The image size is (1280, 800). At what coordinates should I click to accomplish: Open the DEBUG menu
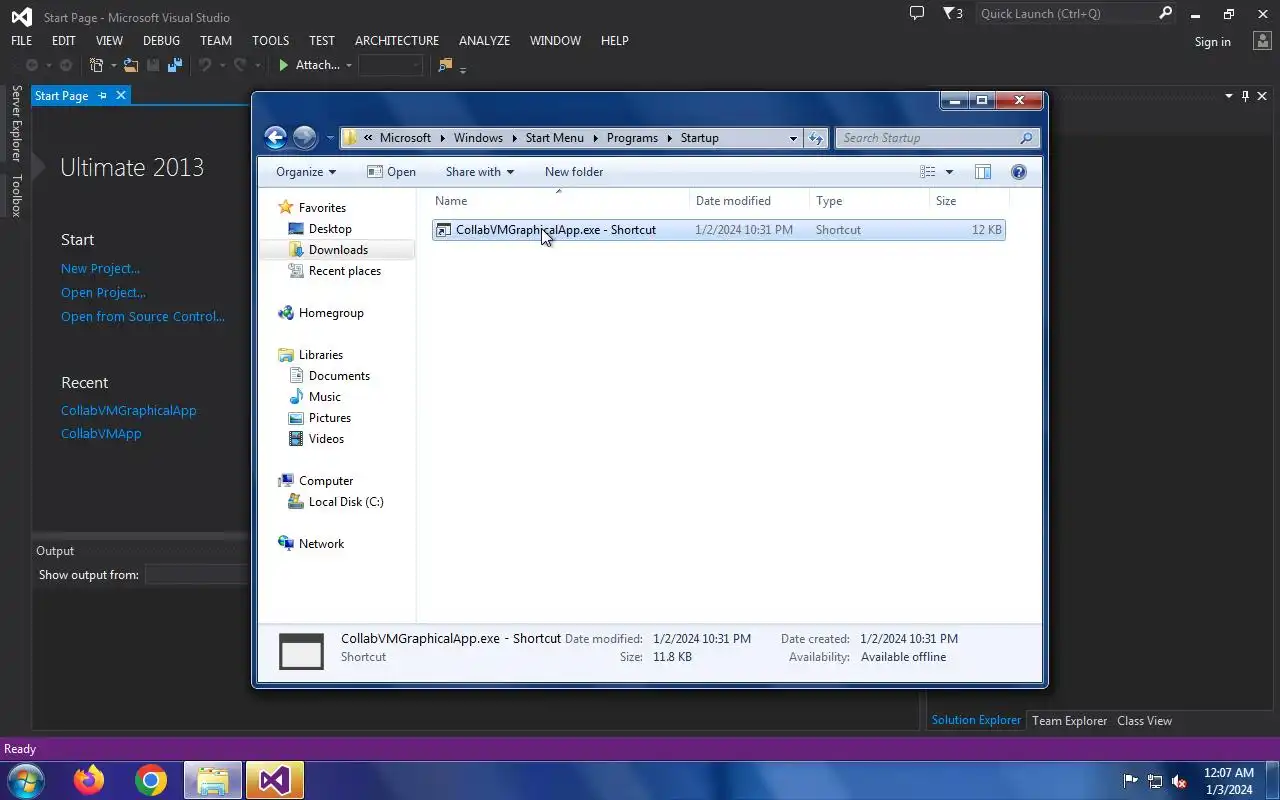[161, 41]
